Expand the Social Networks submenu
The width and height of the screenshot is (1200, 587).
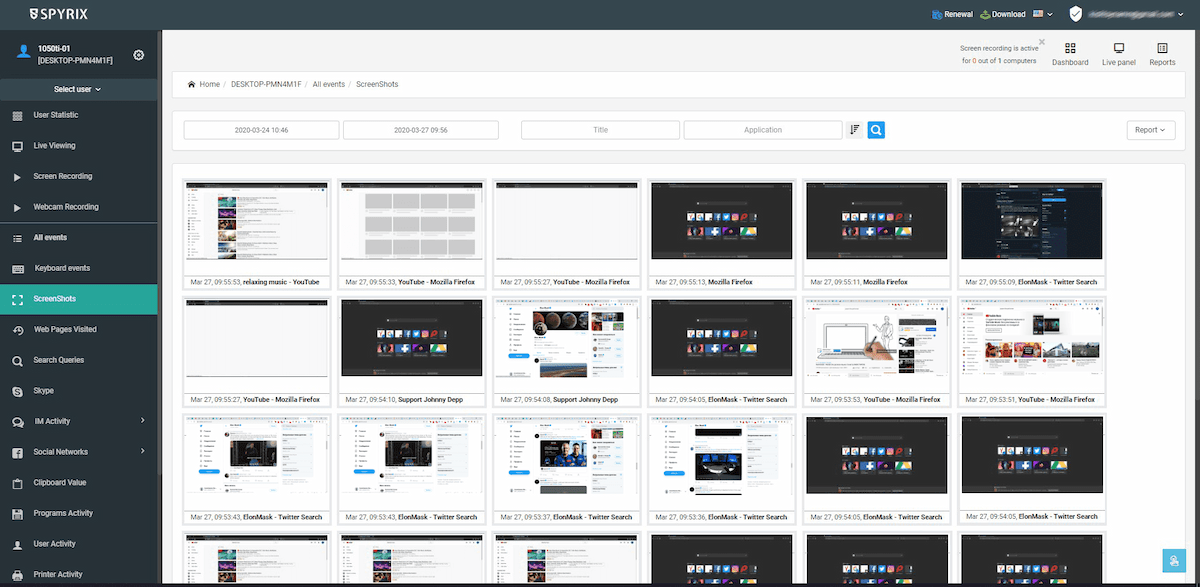pos(143,452)
